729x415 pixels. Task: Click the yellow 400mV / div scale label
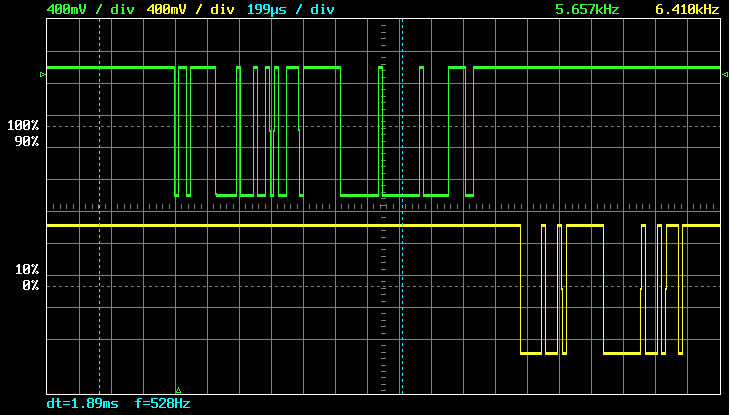coord(193,9)
